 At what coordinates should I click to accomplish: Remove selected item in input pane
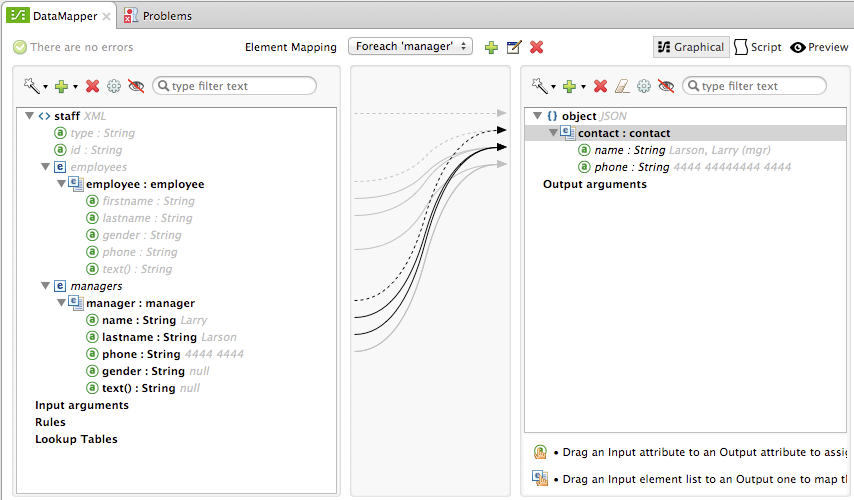pyautogui.click(x=93, y=86)
